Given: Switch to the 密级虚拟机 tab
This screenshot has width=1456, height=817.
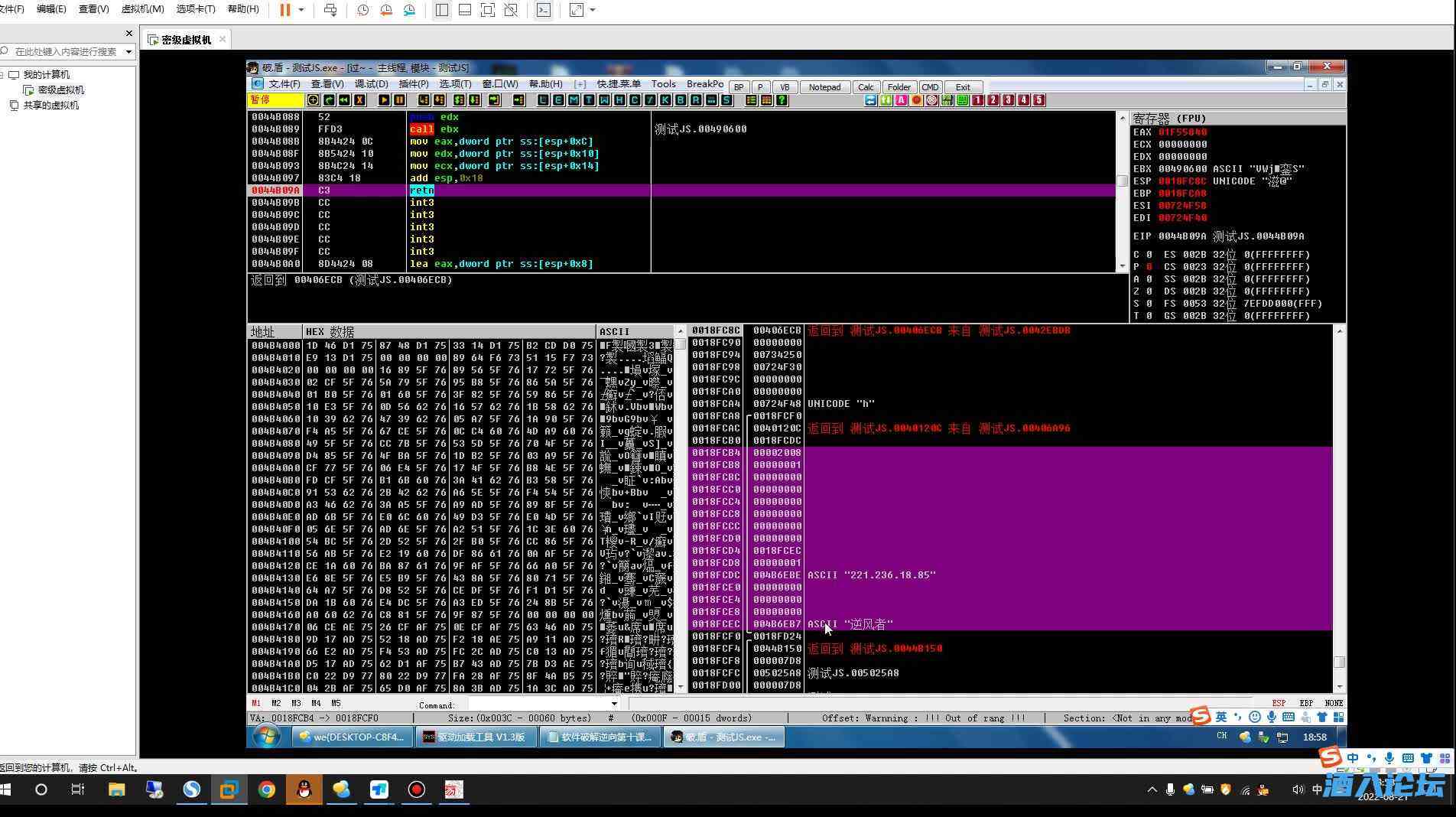Looking at the screenshot, I should pyautogui.click(x=186, y=40).
